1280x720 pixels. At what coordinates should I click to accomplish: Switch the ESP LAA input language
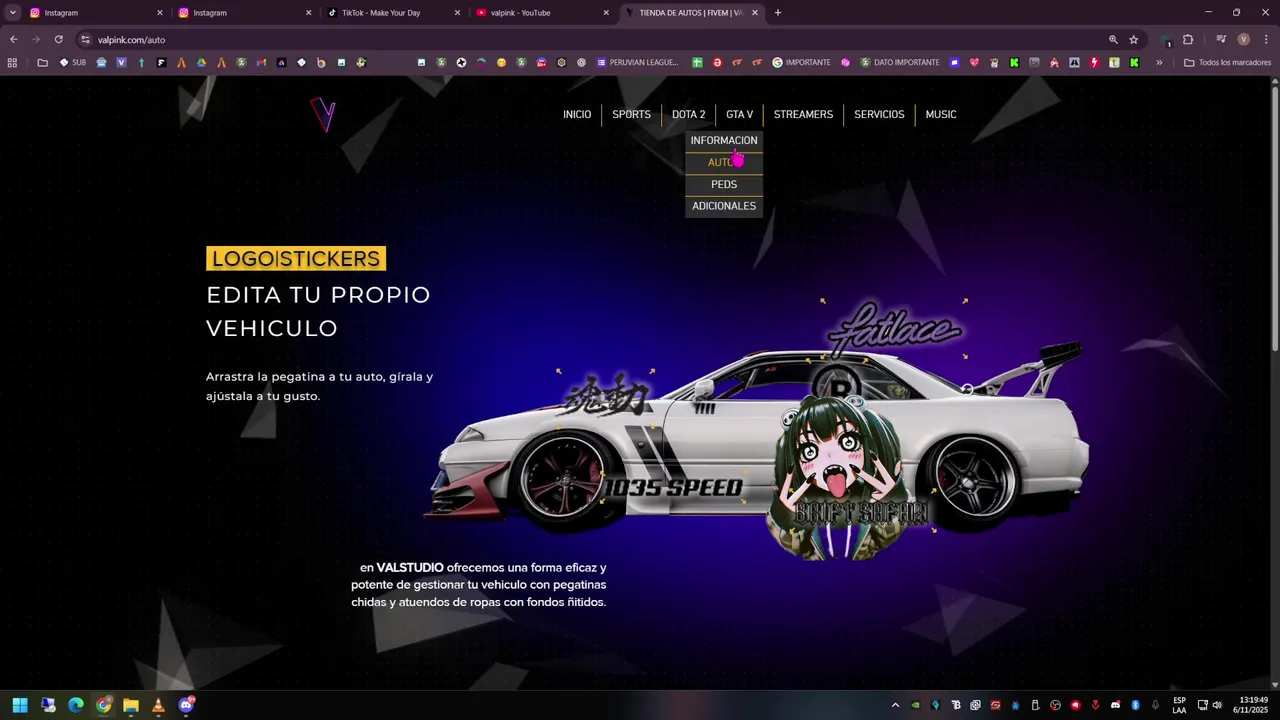pos(1179,705)
